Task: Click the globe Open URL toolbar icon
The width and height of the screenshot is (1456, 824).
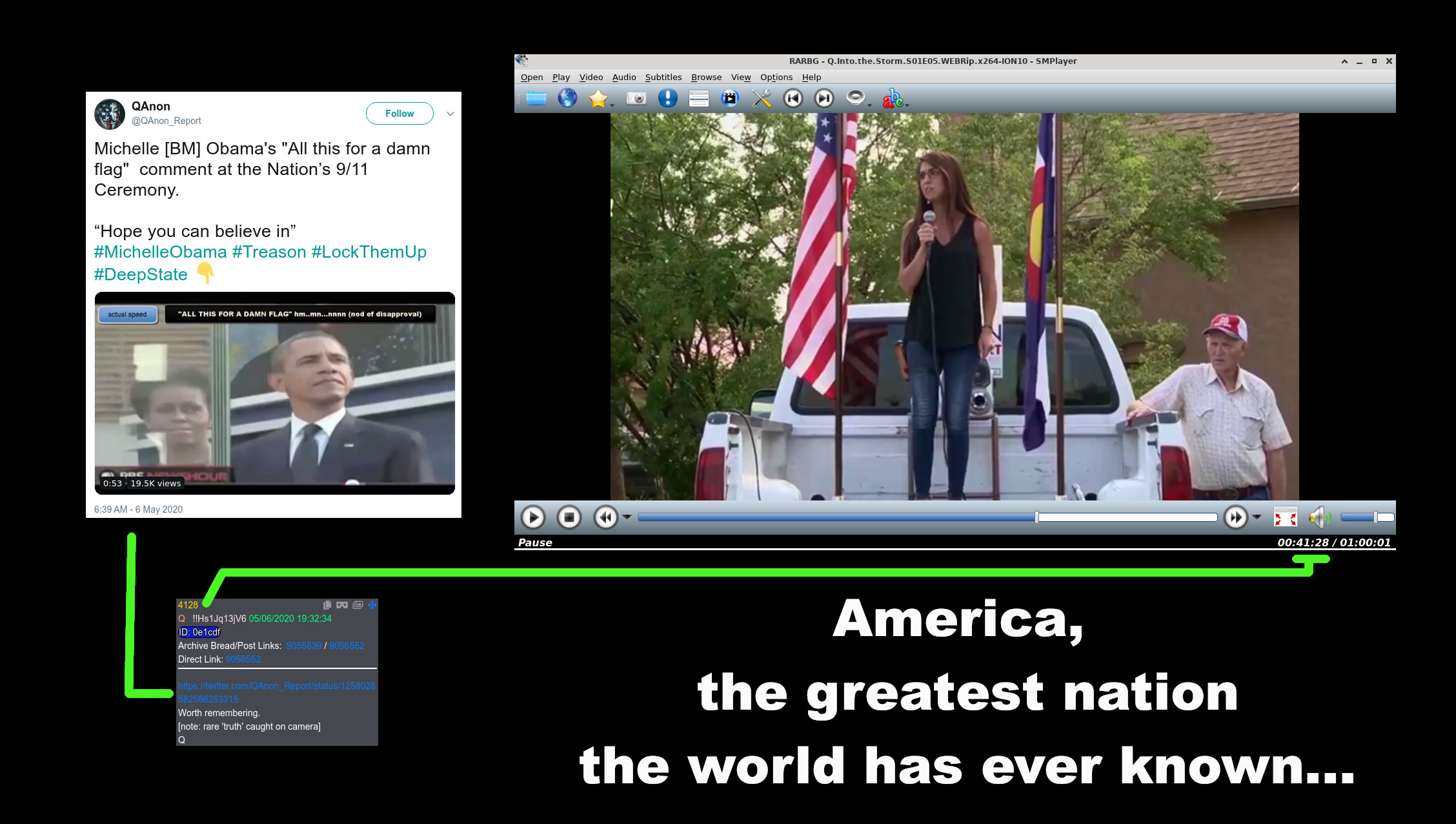Action: click(567, 98)
